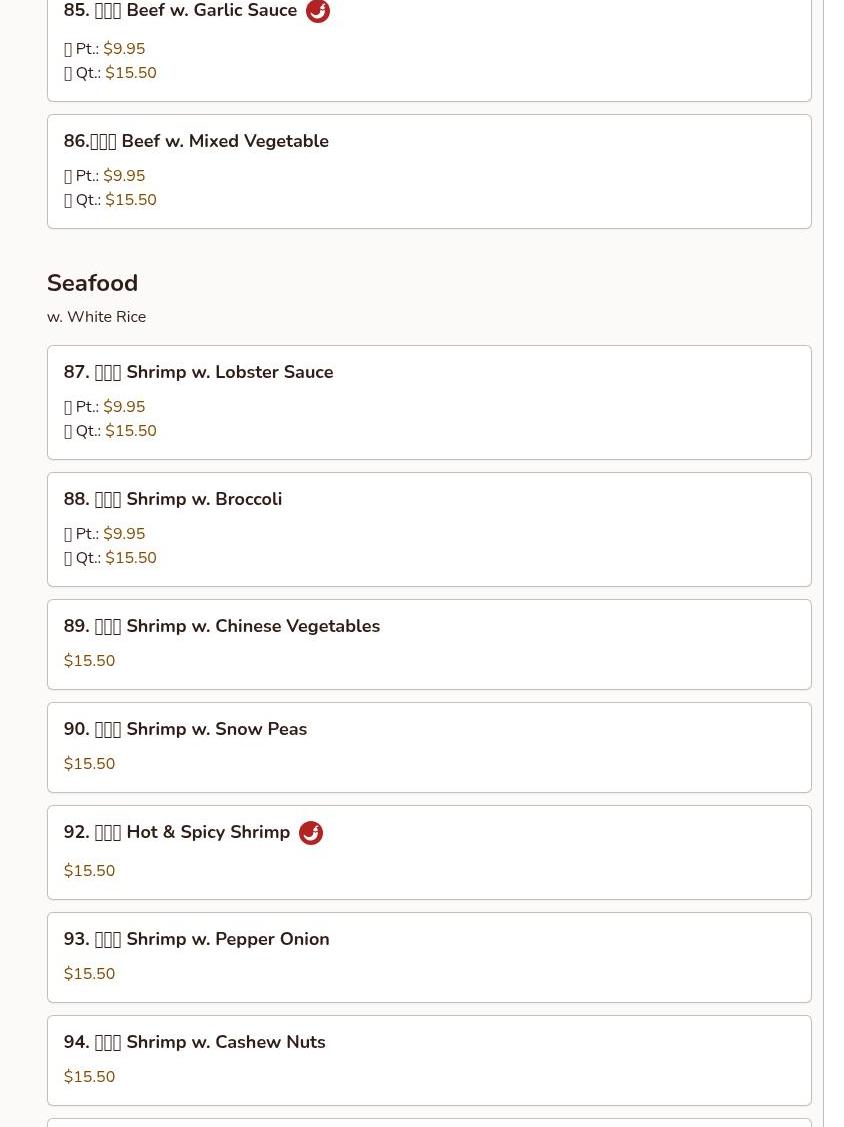This screenshot has width=844, height=1127.
Task: Click the spicy chili icon on Hot & Spicy Shrimp
Action: (311, 833)
